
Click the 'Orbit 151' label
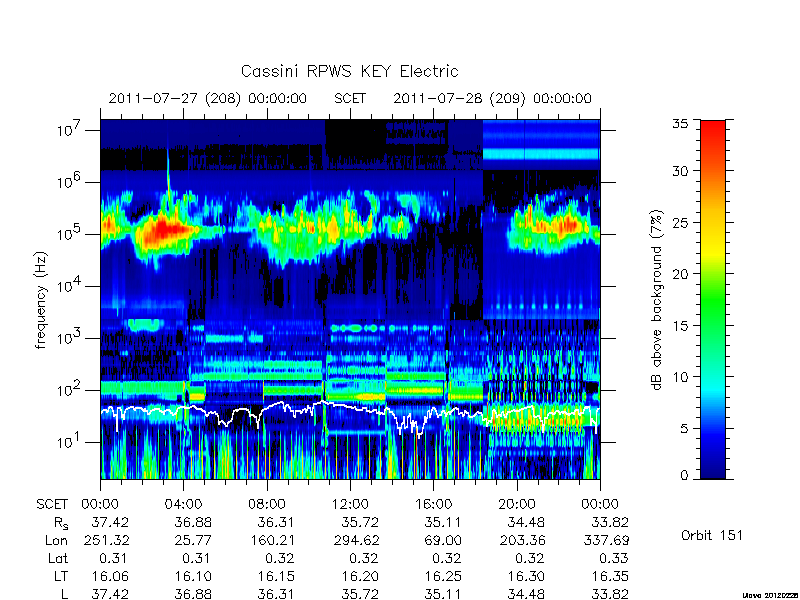click(x=712, y=535)
